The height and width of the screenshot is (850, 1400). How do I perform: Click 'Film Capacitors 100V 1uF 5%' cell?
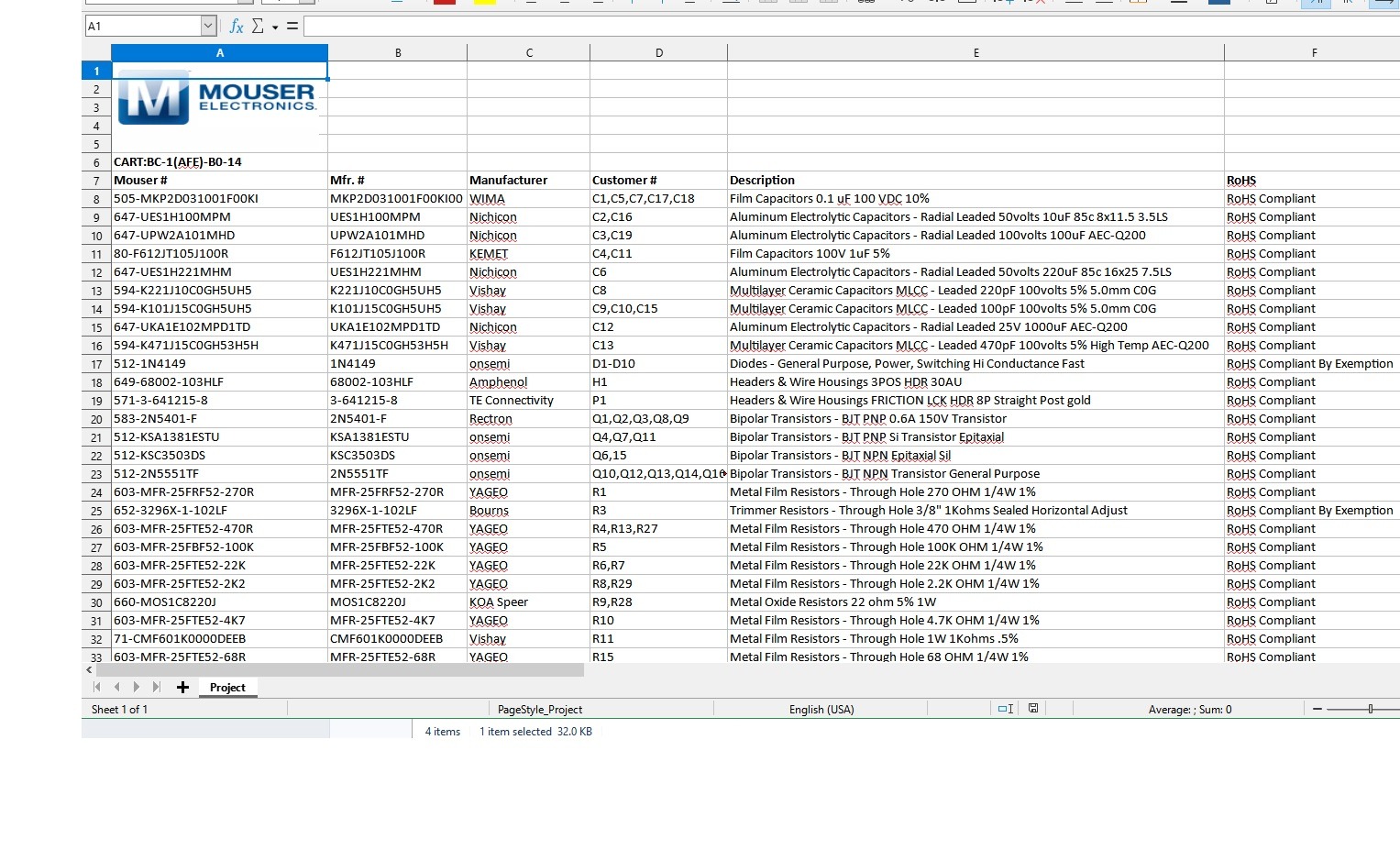pos(976,254)
